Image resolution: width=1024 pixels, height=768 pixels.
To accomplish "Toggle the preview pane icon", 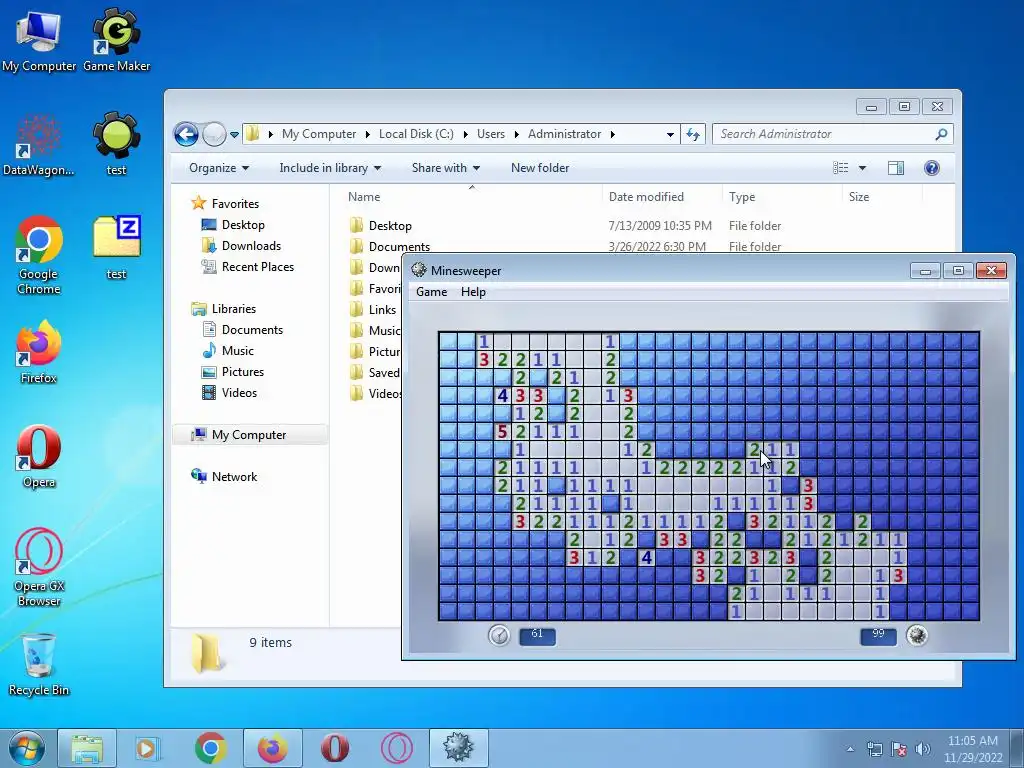I will 896,168.
